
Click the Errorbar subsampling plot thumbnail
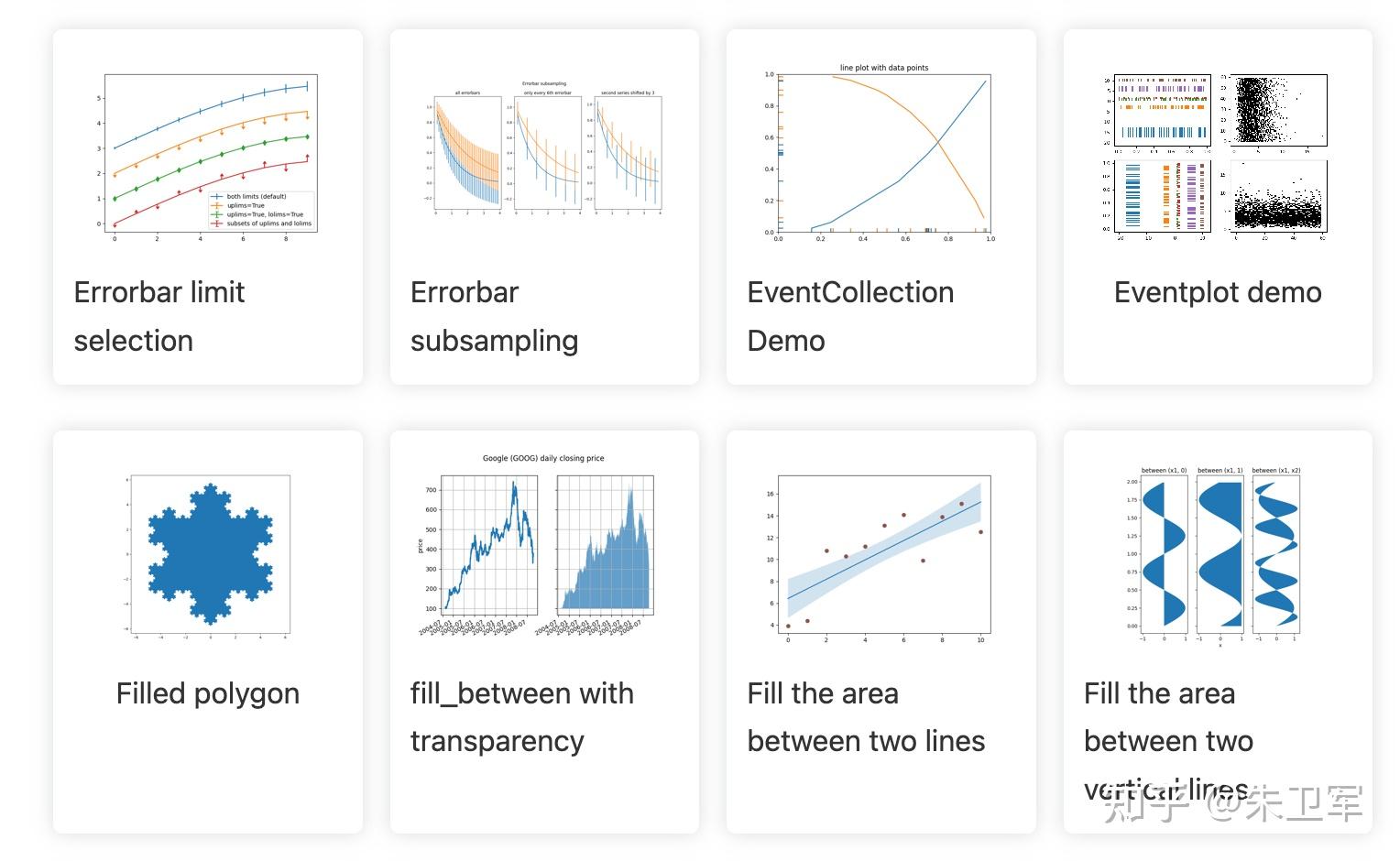point(544,148)
